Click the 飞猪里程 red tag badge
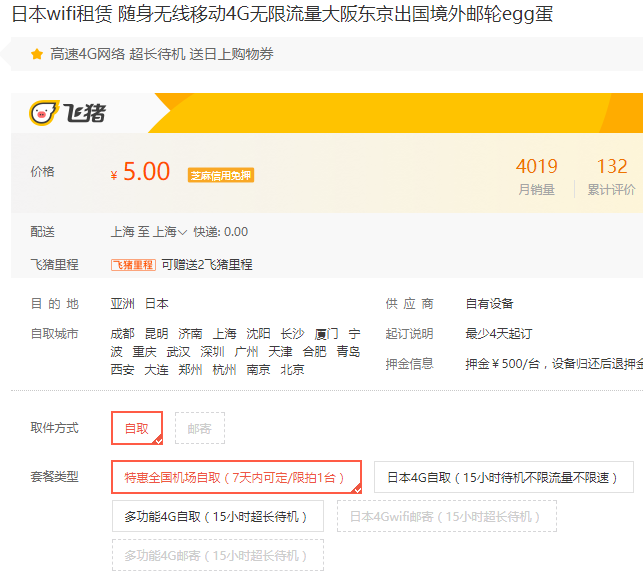 tap(133, 265)
